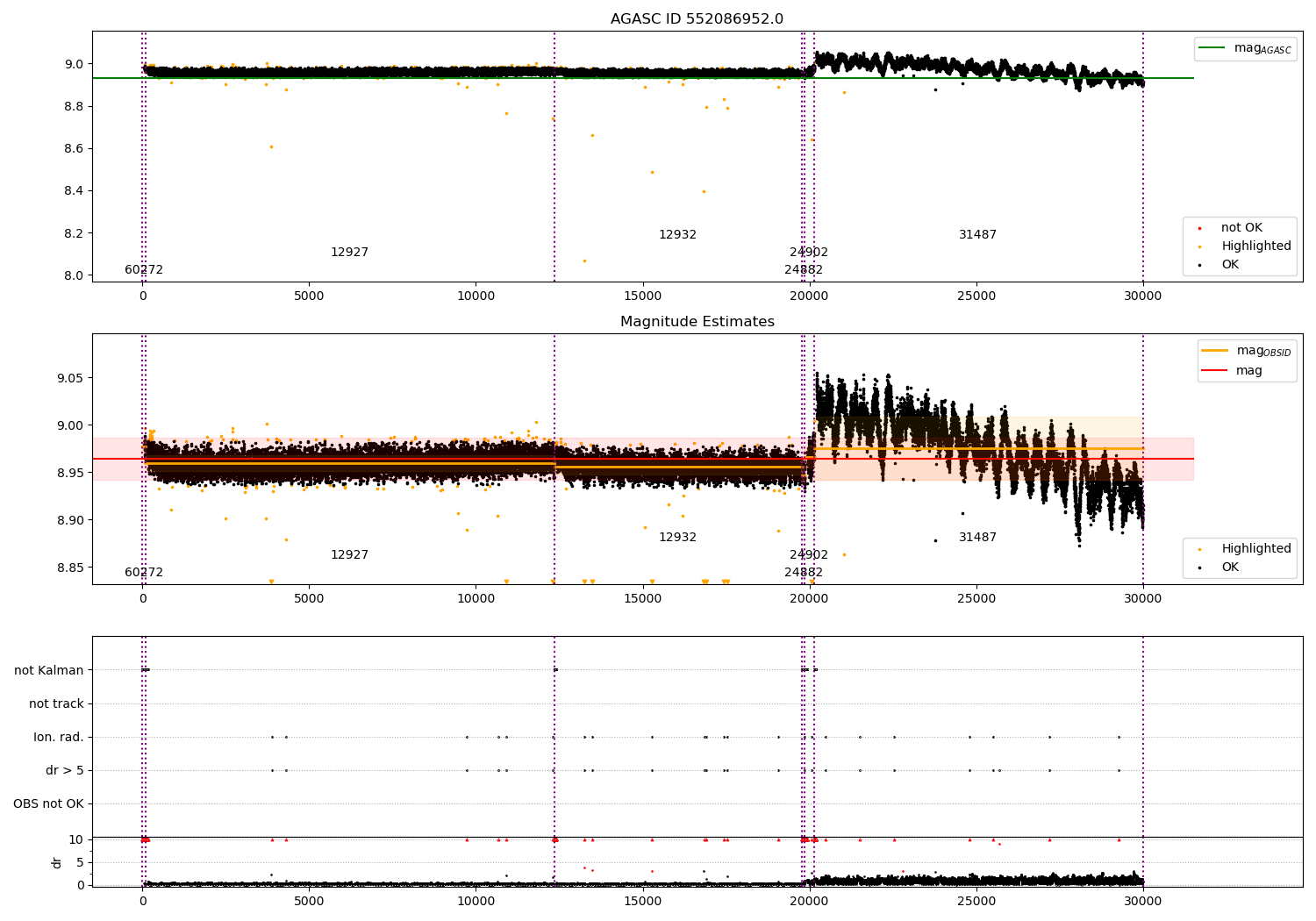Click the rotated 'dr' axis label
The image size is (1316, 921).
pyautogui.click(x=57, y=862)
